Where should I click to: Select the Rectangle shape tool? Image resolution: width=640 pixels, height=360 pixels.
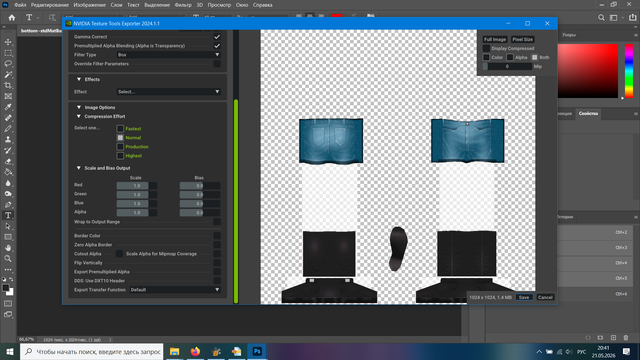8,237
